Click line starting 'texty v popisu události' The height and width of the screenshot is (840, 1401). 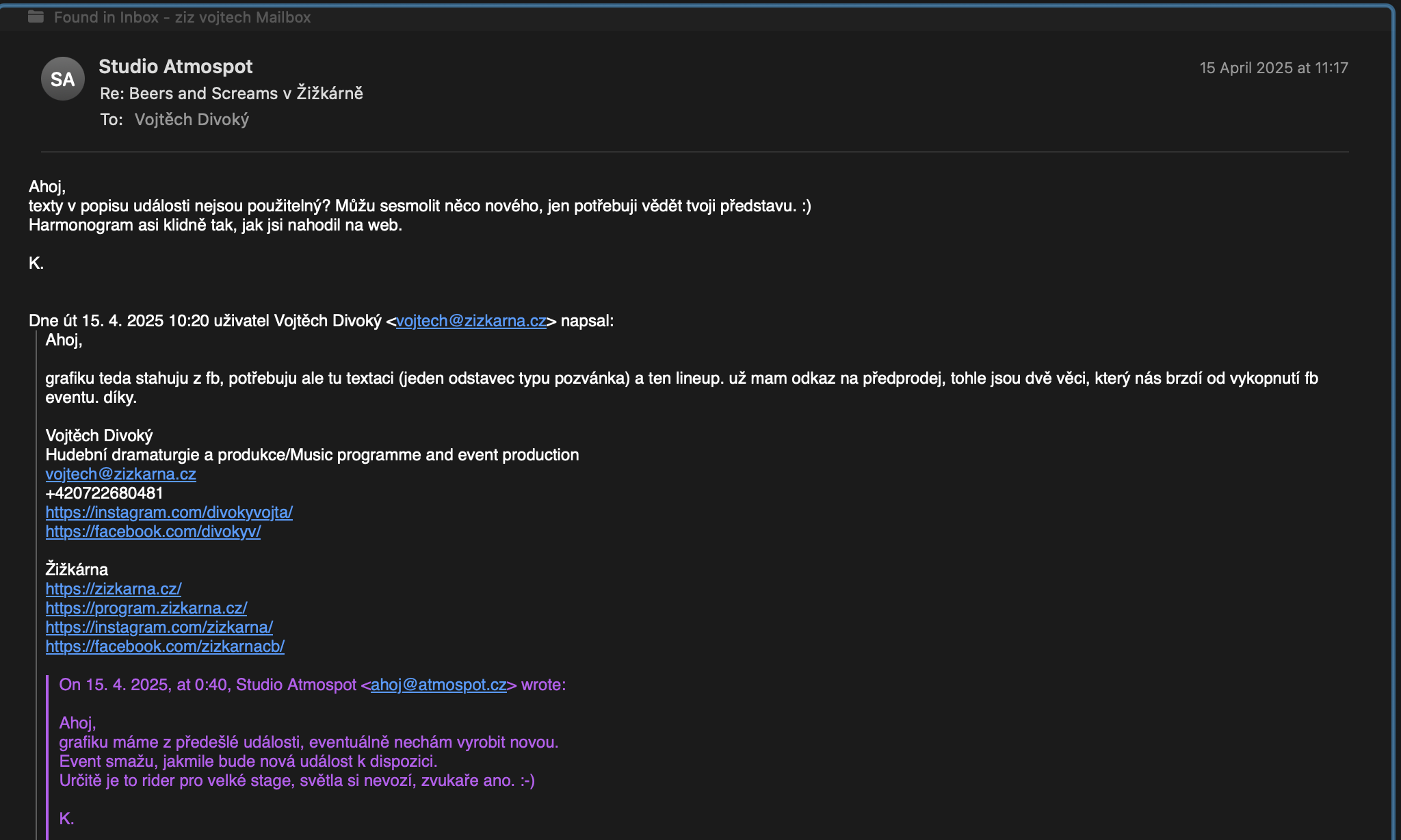(420, 206)
